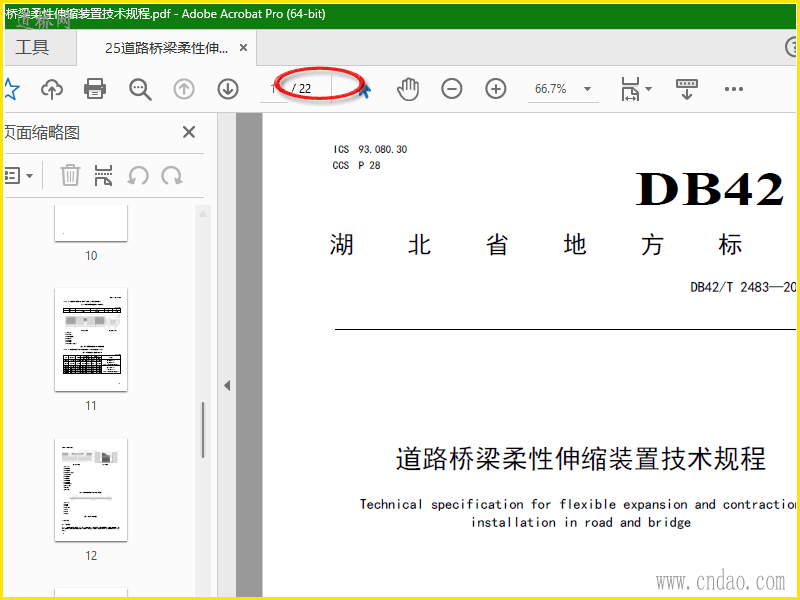Go to previous page with up arrow
The height and width of the screenshot is (600, 800).
(184, 89)
